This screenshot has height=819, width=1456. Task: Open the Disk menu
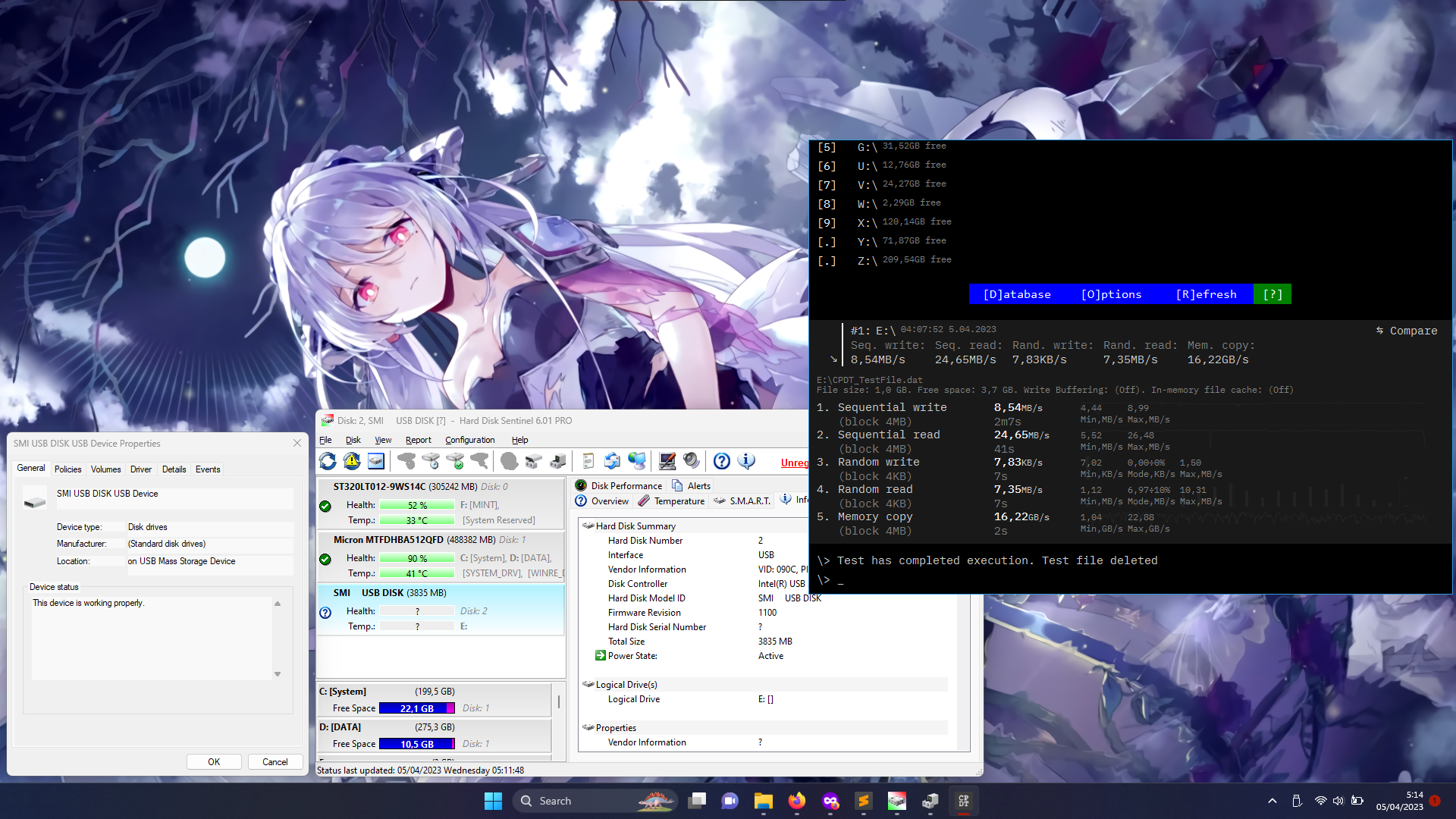353,440
